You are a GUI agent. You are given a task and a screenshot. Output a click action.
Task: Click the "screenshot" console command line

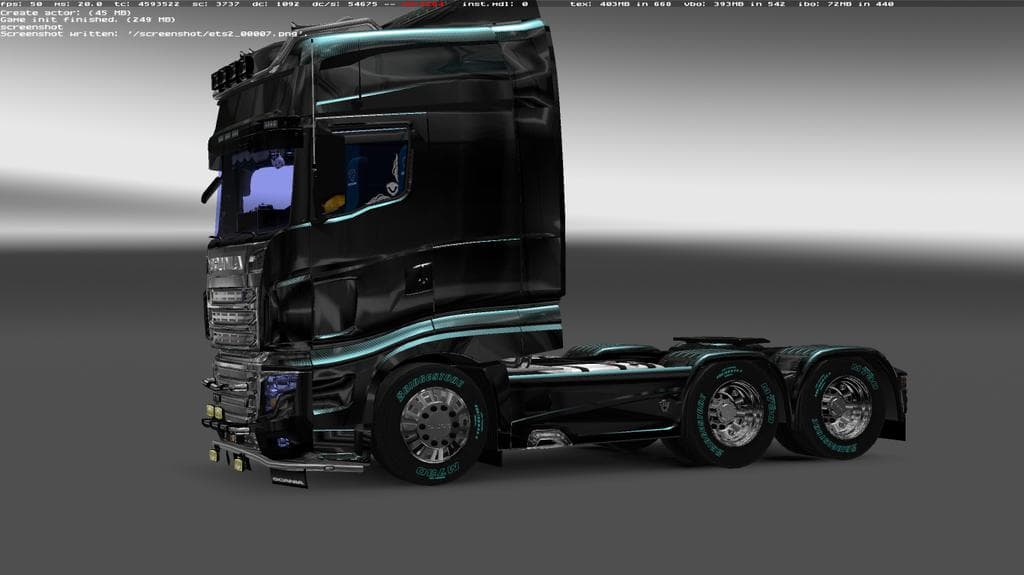pos(31,27)
